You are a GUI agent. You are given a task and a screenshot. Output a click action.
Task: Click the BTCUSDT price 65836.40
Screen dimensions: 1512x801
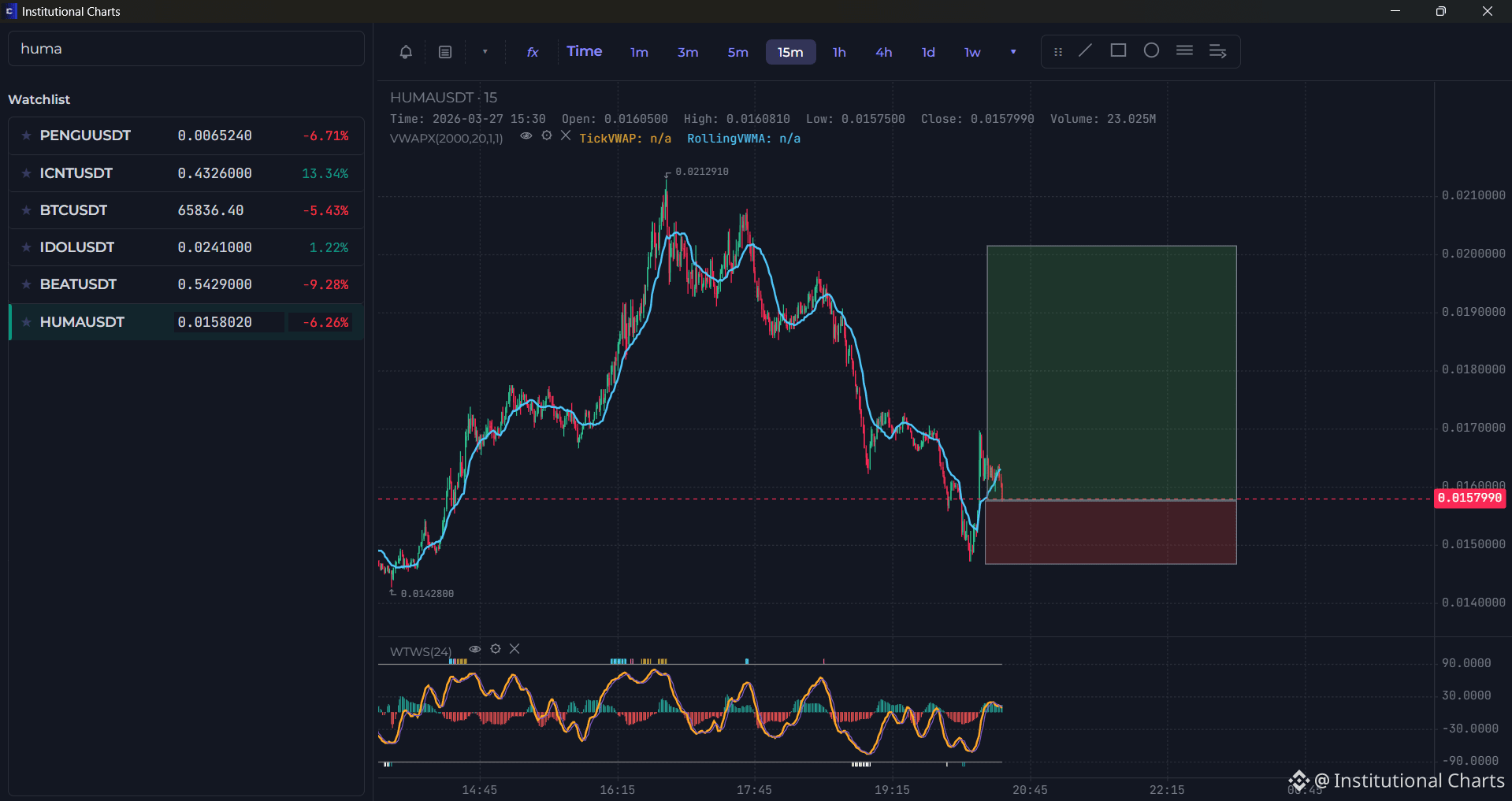click(210, 210)
